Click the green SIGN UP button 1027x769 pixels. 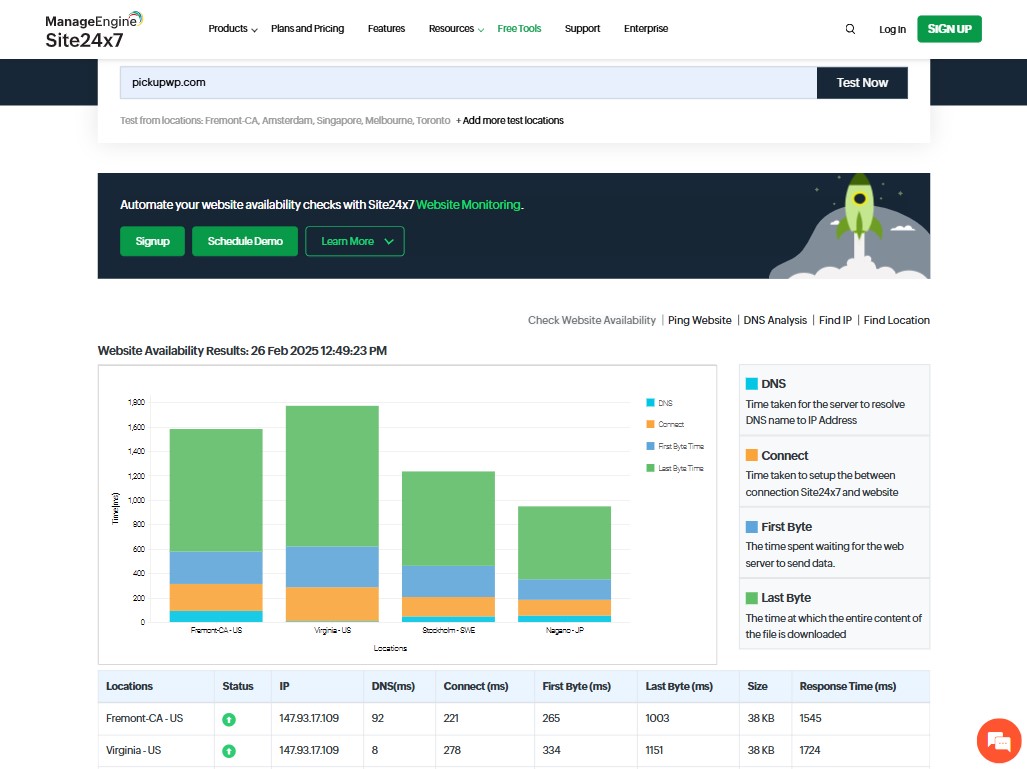pos(949,29)
